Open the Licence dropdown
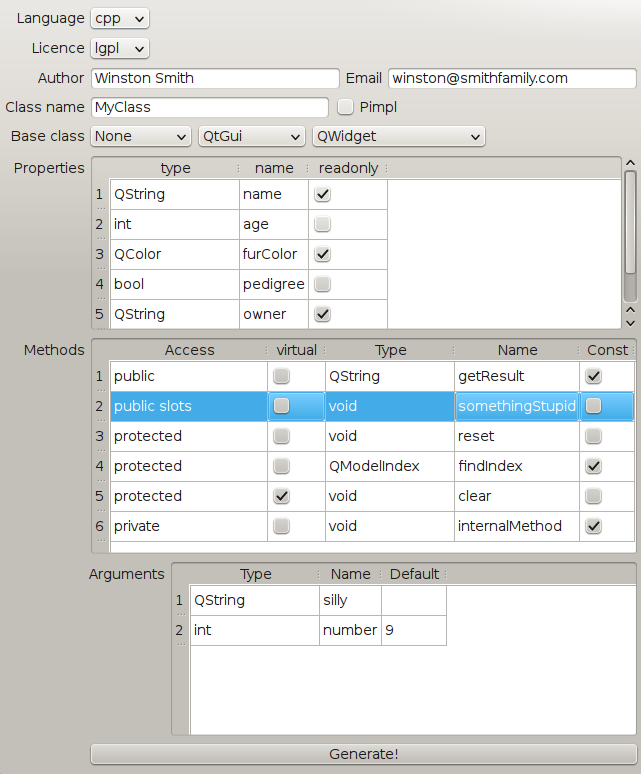The height and width of the screenshot is (774, 641). coord(119,48)
